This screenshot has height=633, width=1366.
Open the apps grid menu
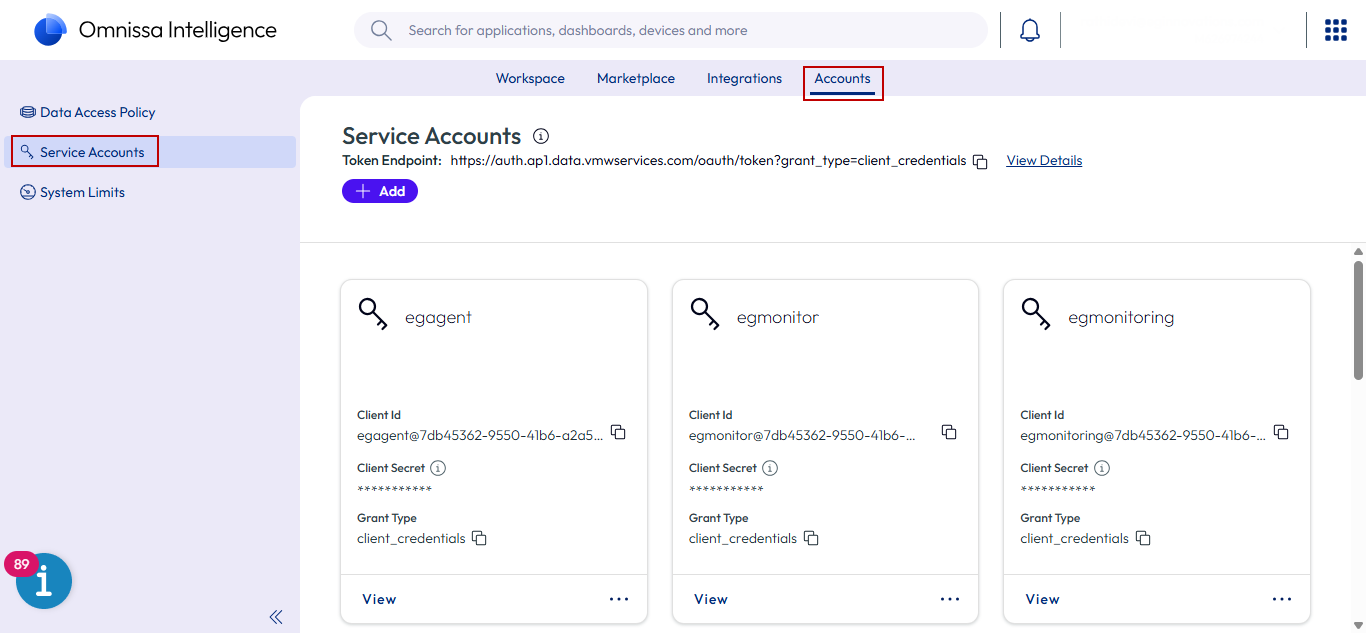pos(1335,30)
